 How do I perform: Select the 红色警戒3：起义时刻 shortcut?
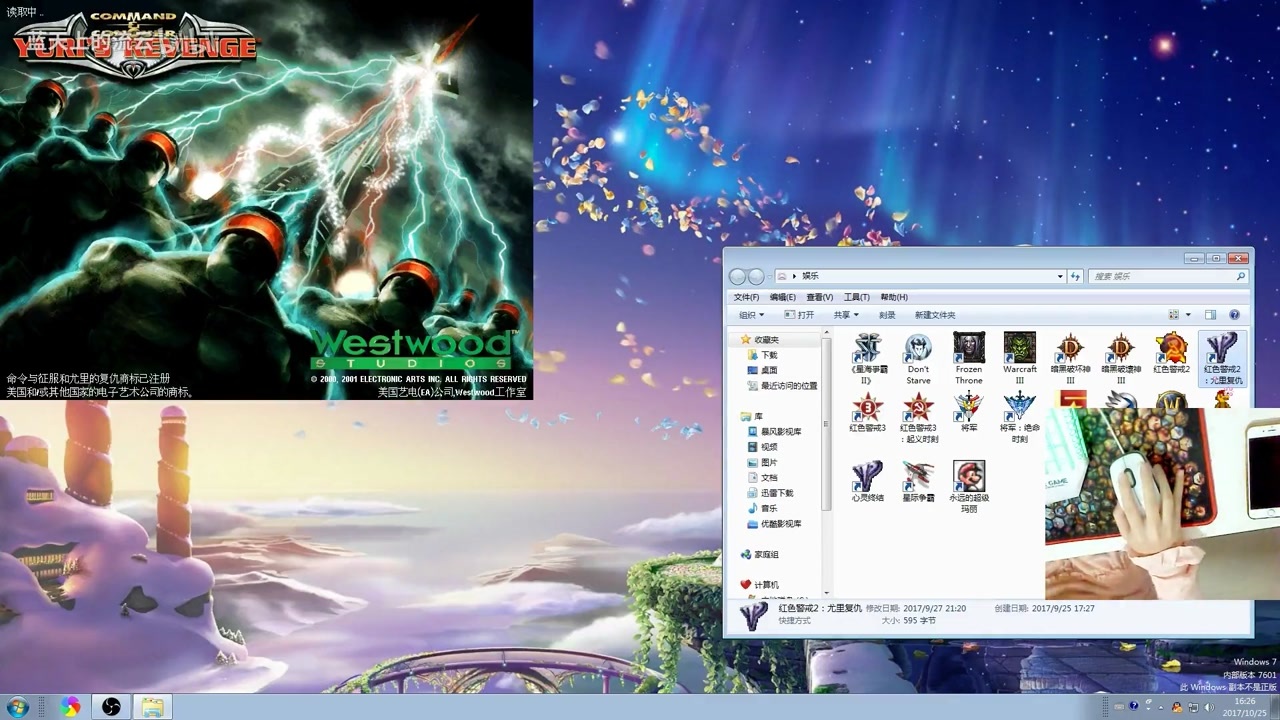918,417
